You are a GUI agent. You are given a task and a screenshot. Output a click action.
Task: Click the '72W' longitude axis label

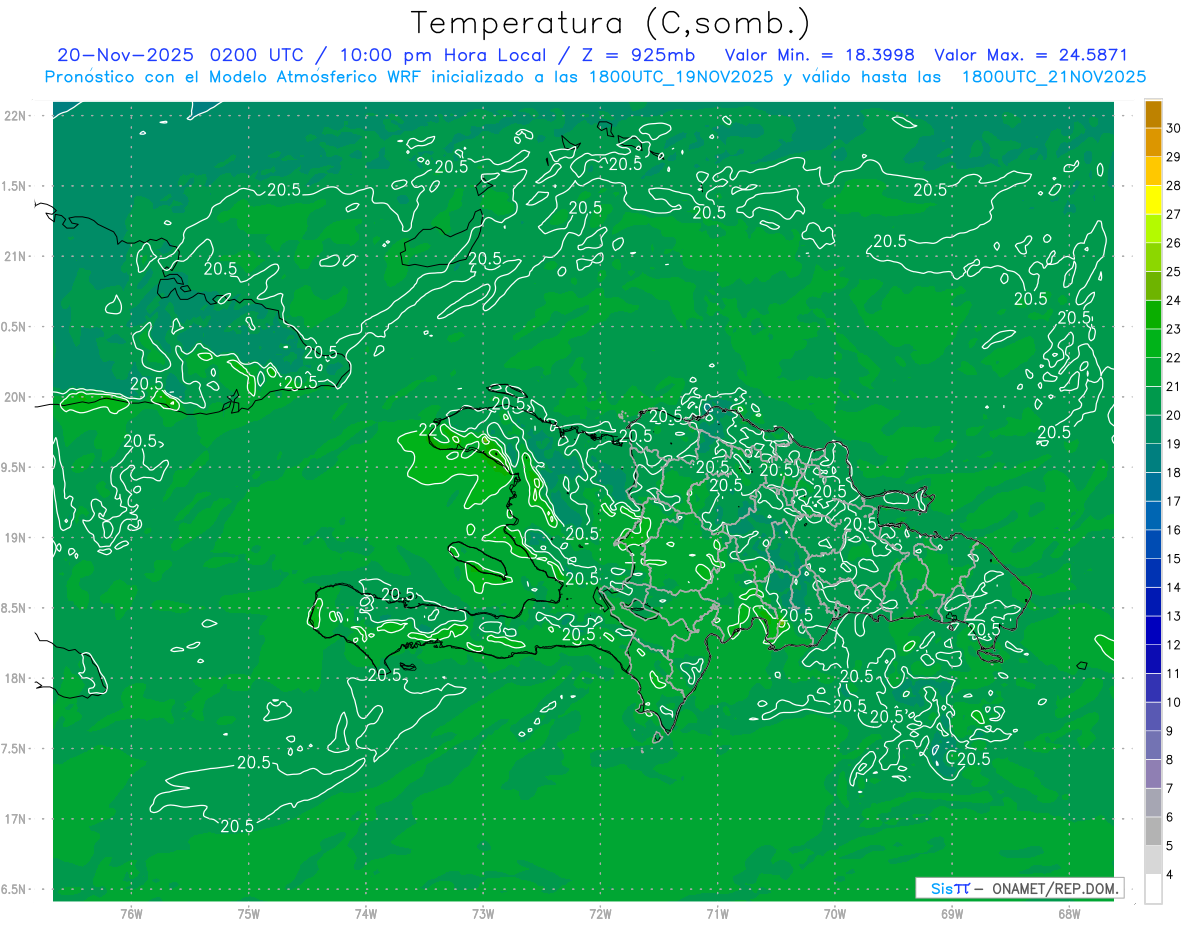(600, 913)
